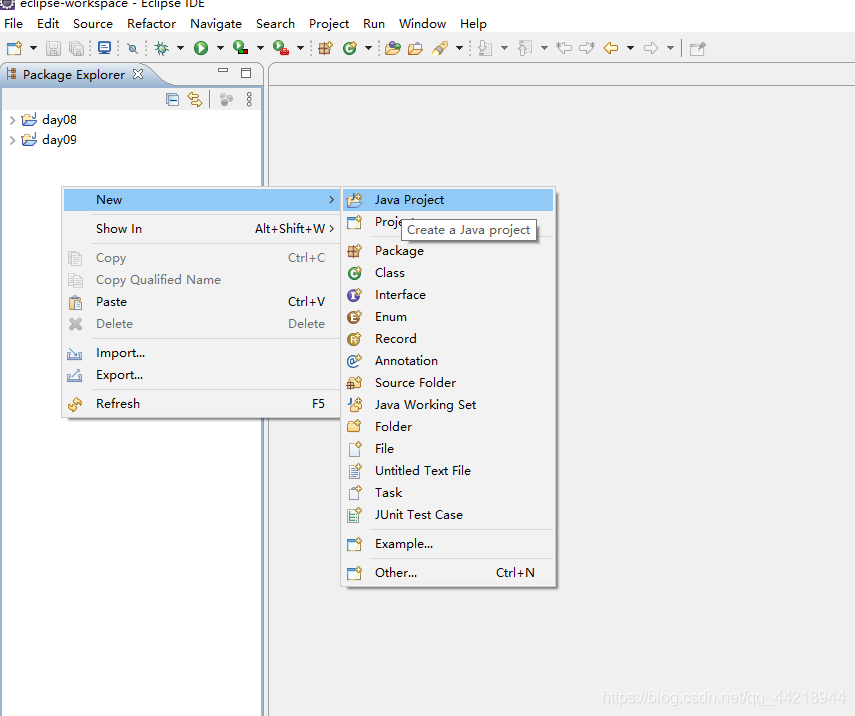Open Package Explorer View Menu dots
The width and height of the screenshot is (855, 716).
(x=249, y=99)
